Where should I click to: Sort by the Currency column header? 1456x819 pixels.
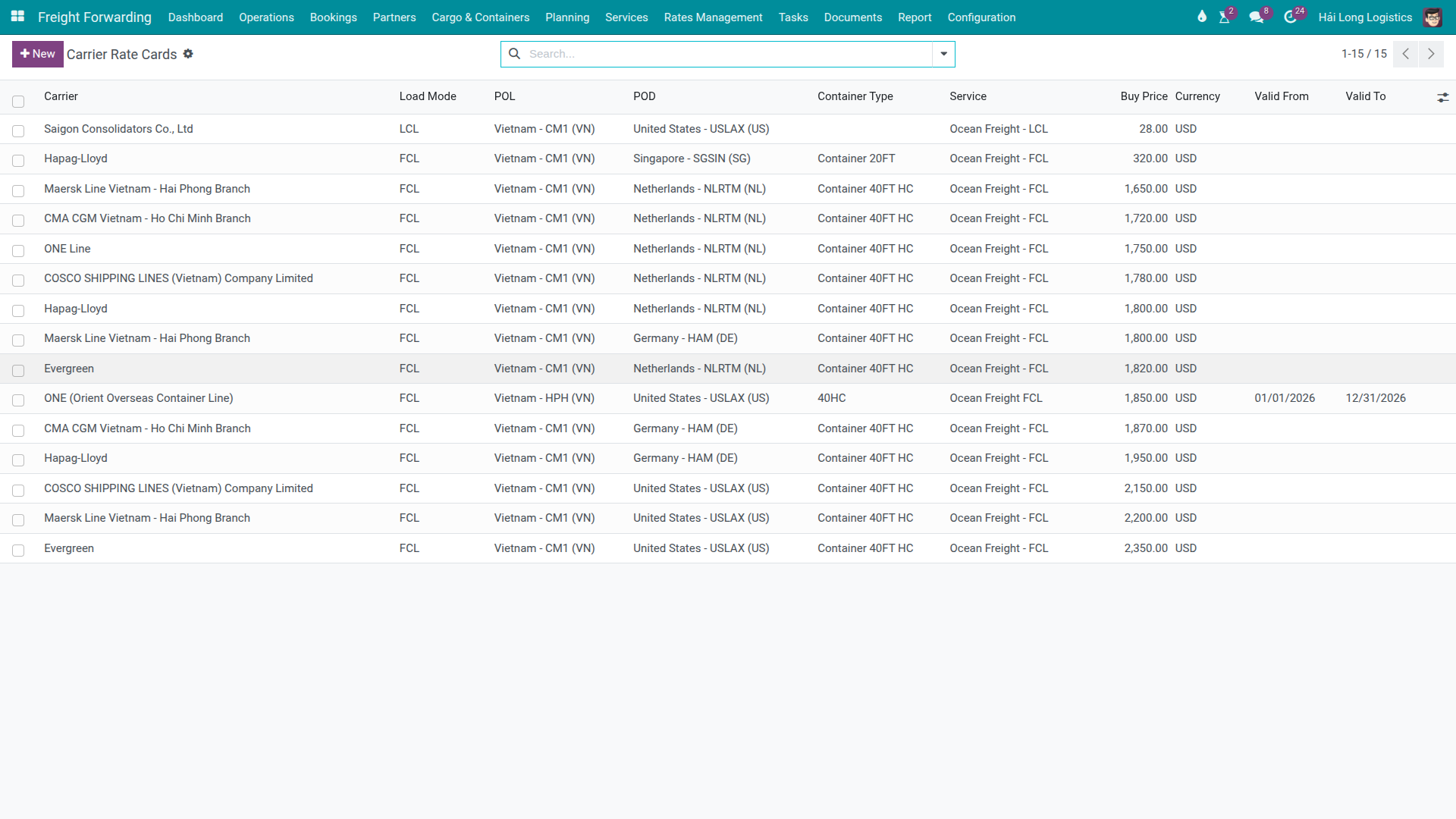[1197, 96]
